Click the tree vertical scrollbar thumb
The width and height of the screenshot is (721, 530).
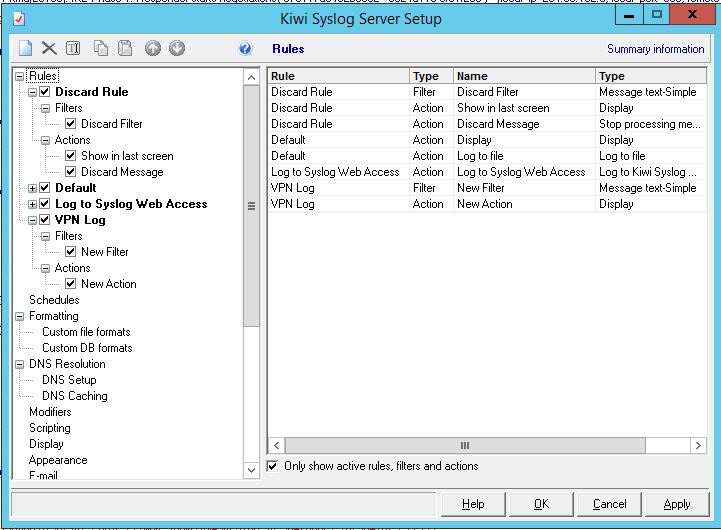point(251,206)
